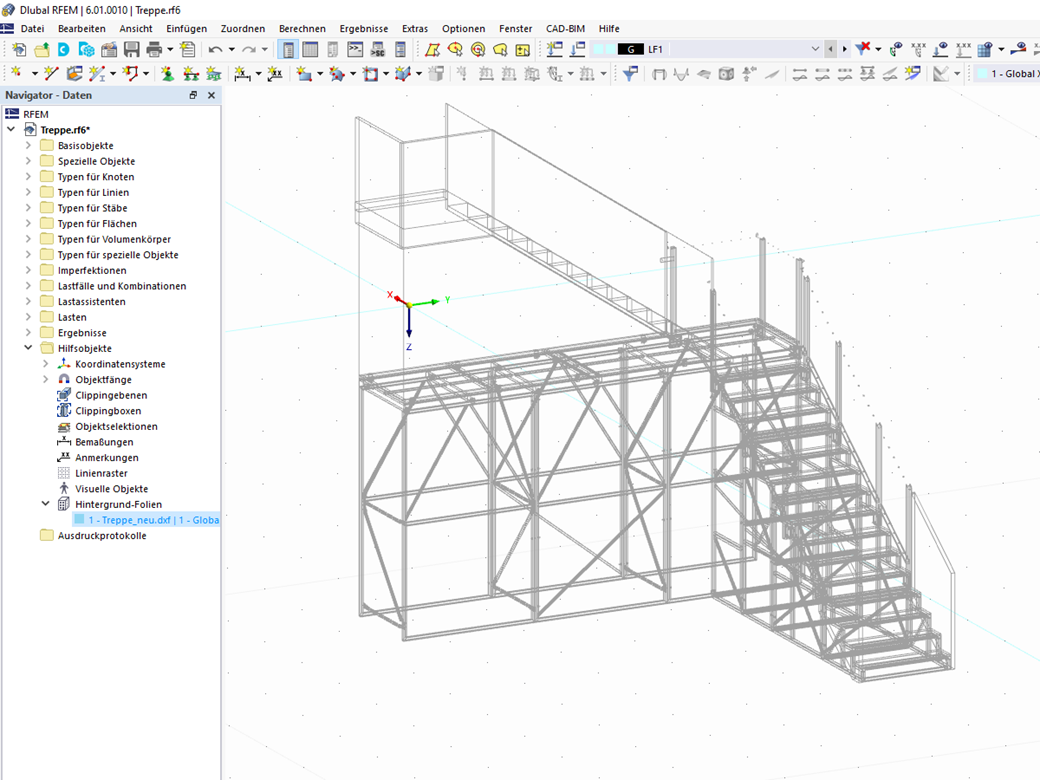1040x780 pixels.
Task: Click the Bemaßungen dimension icon
Action: 64,442
